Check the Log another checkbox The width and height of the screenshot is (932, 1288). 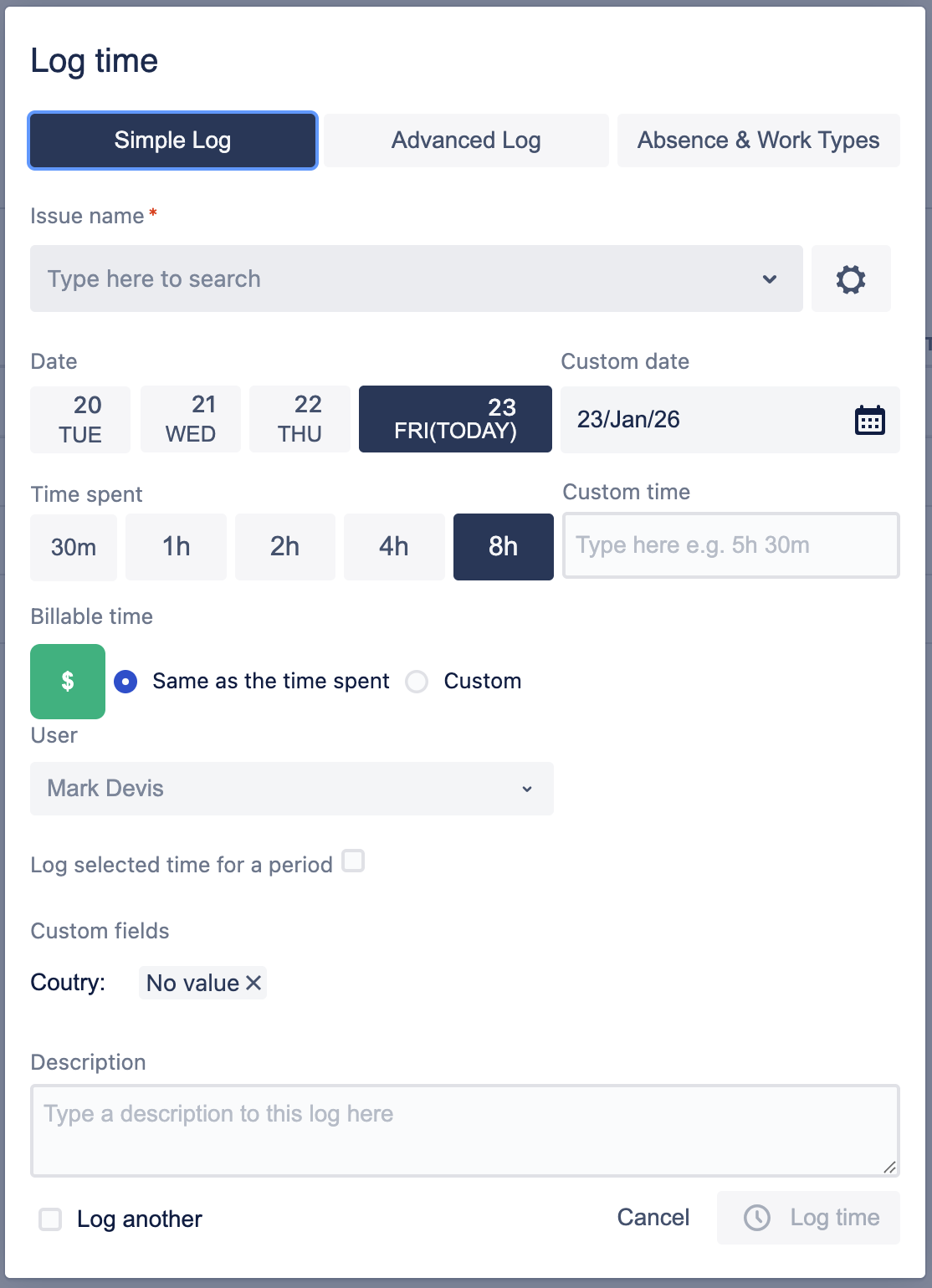point(50,1219)
